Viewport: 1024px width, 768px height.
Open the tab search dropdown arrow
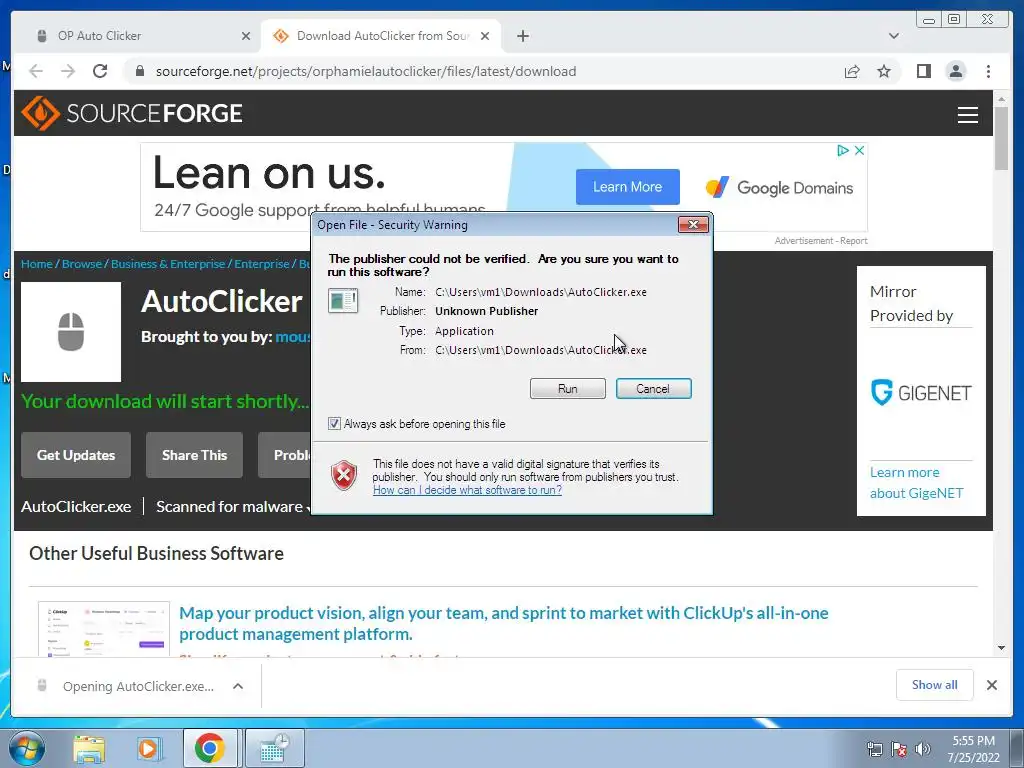[894, 36]
